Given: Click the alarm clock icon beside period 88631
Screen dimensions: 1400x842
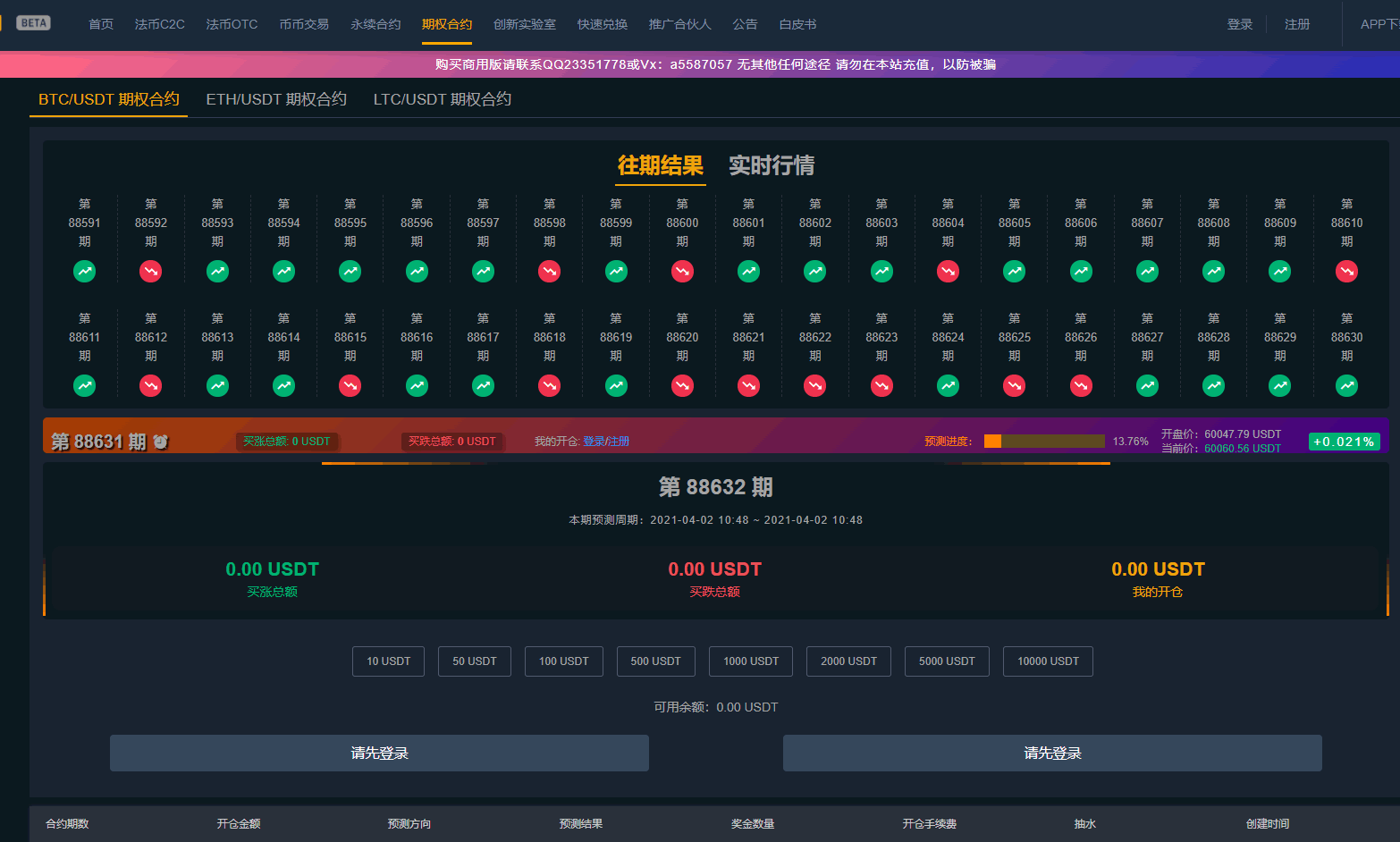Looking at the screenshot, I should 161,442.
